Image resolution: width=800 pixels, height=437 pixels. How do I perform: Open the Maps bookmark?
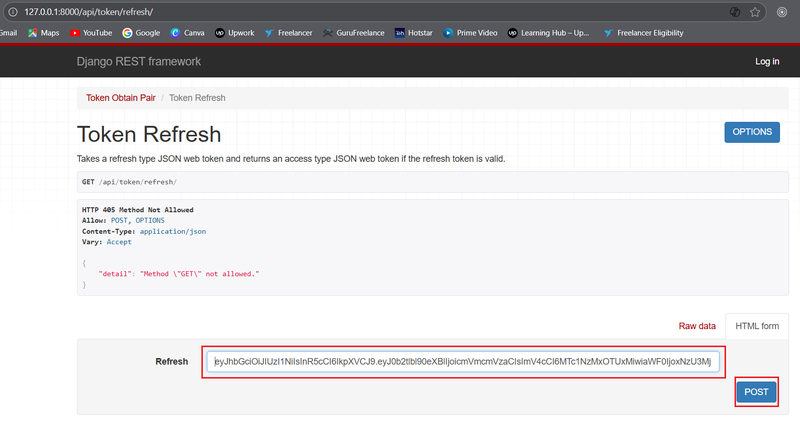(43, 33)
